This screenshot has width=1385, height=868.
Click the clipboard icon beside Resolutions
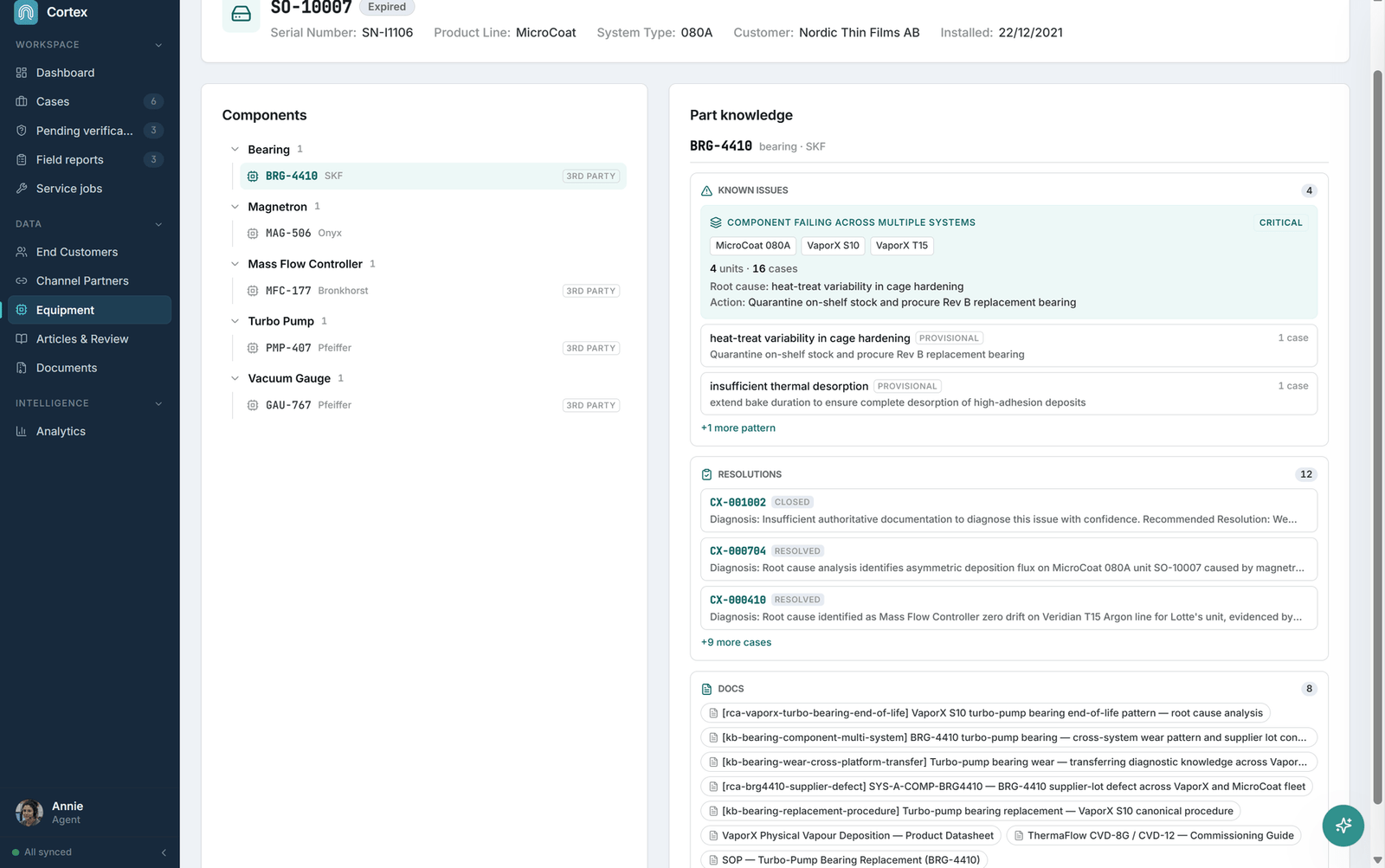pos(706,474)
